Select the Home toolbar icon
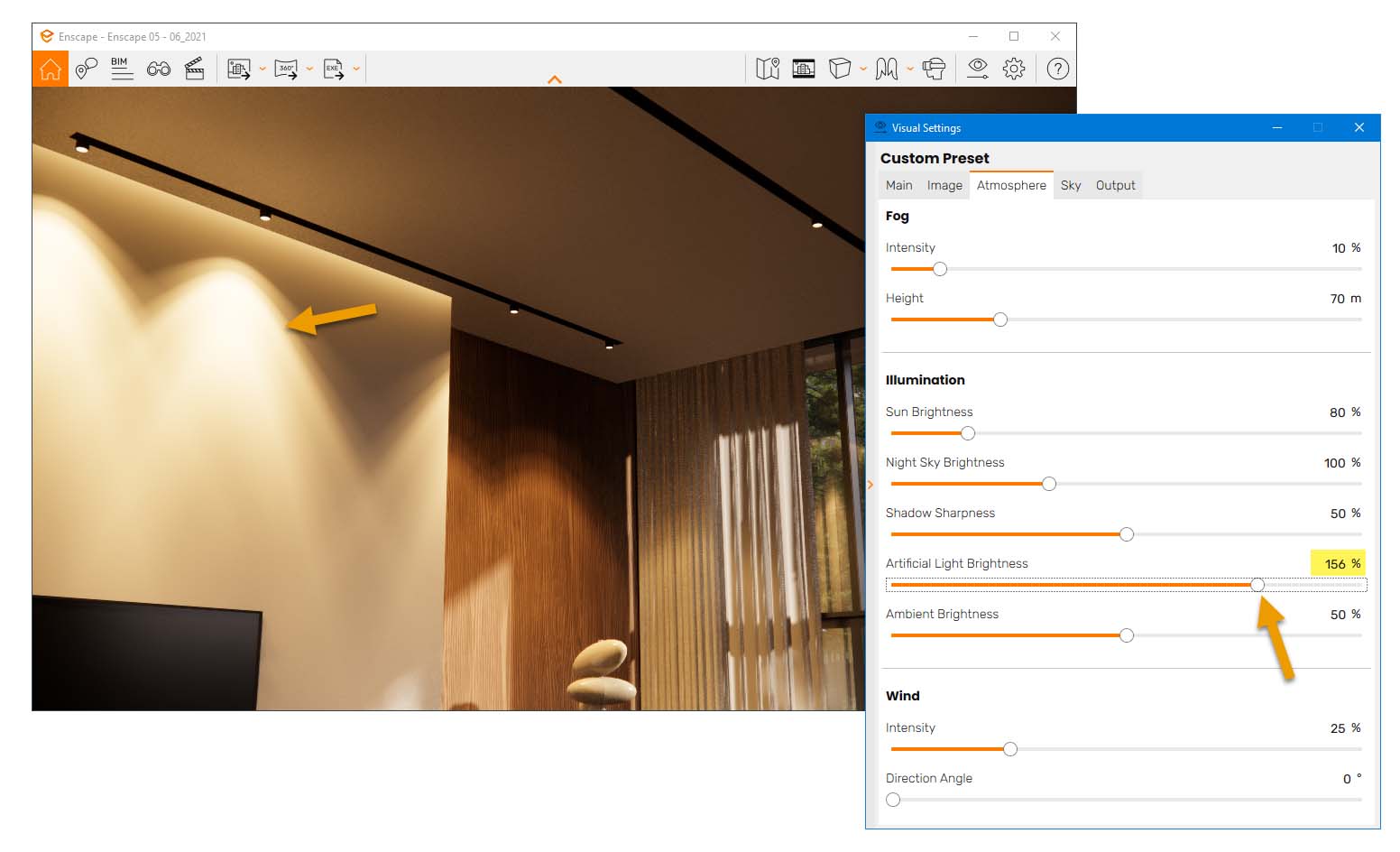The width and height of the screenshot is (1400, 852). [50, 69]
